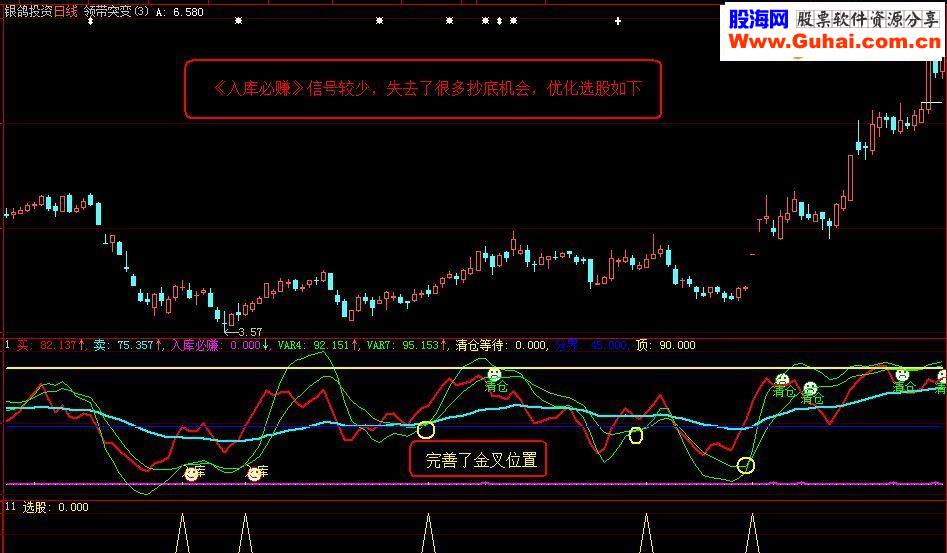Select the 银鸽投资 stock name

click(28, 11)
